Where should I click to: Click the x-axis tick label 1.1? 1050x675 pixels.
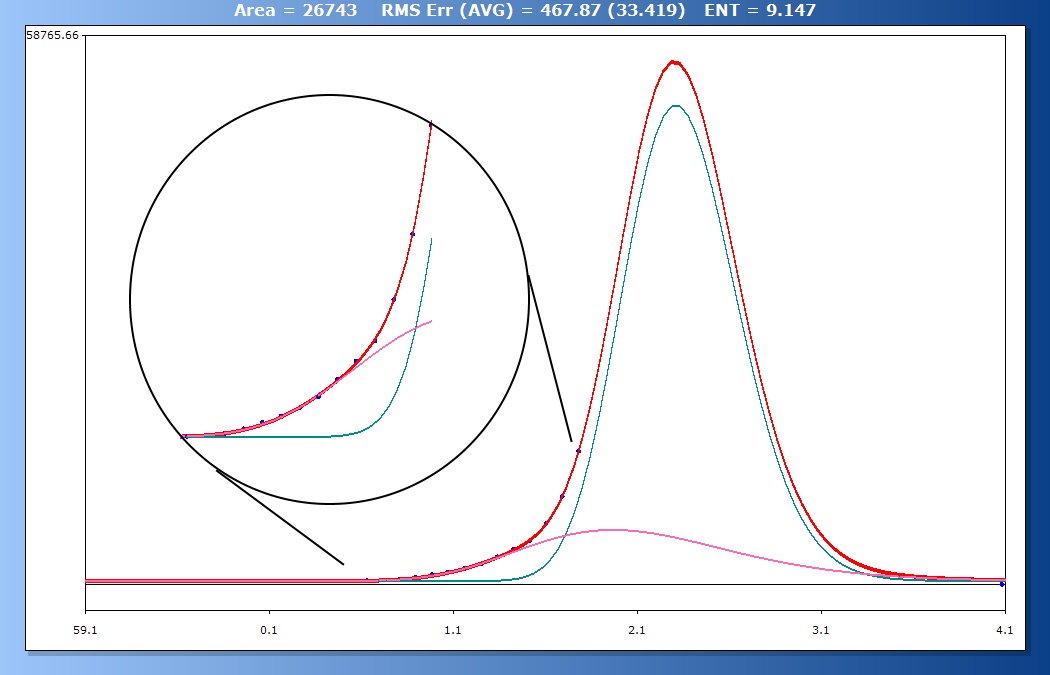[453, 630]
